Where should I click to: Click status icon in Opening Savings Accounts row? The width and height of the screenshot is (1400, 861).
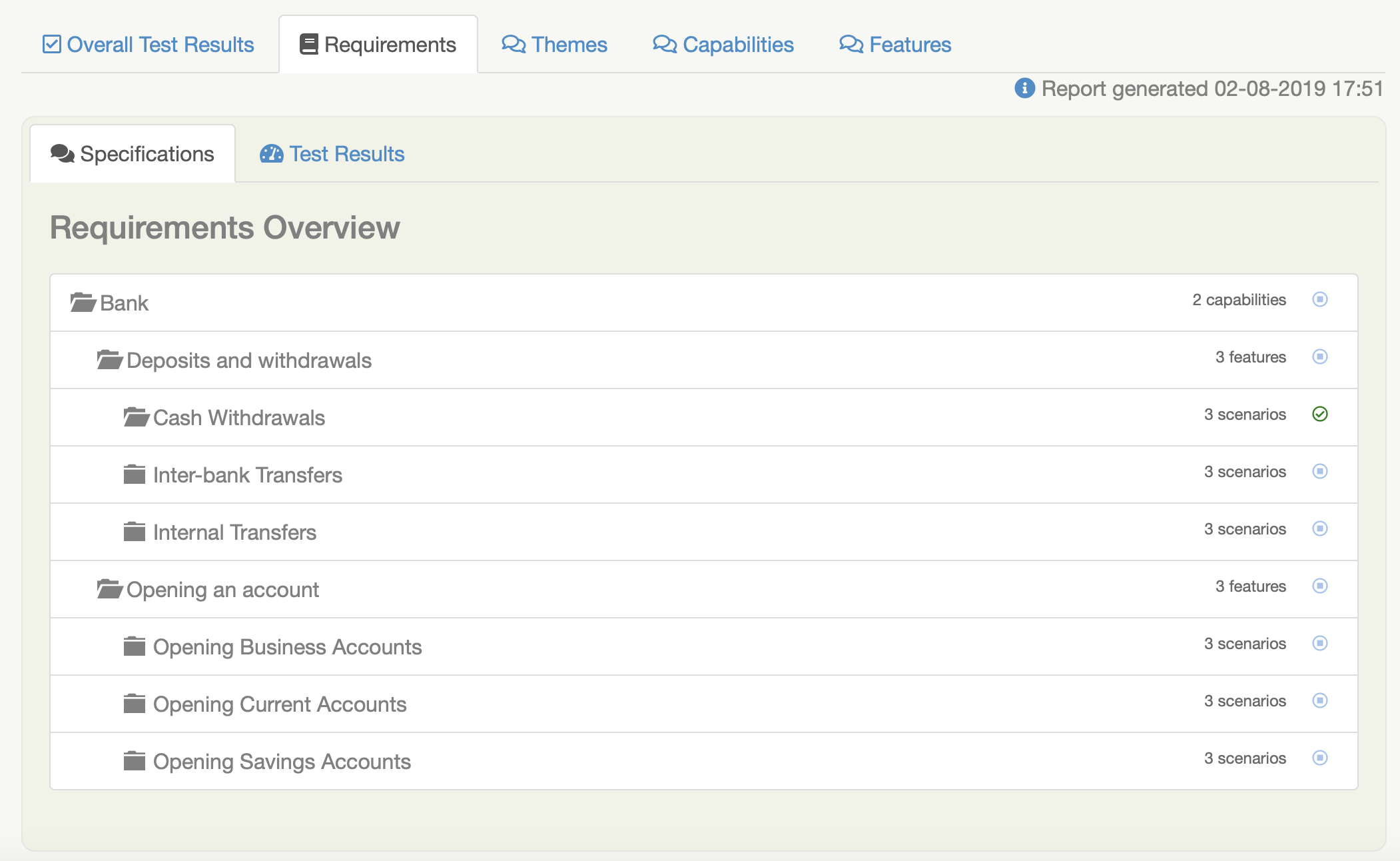(1319, 758)
